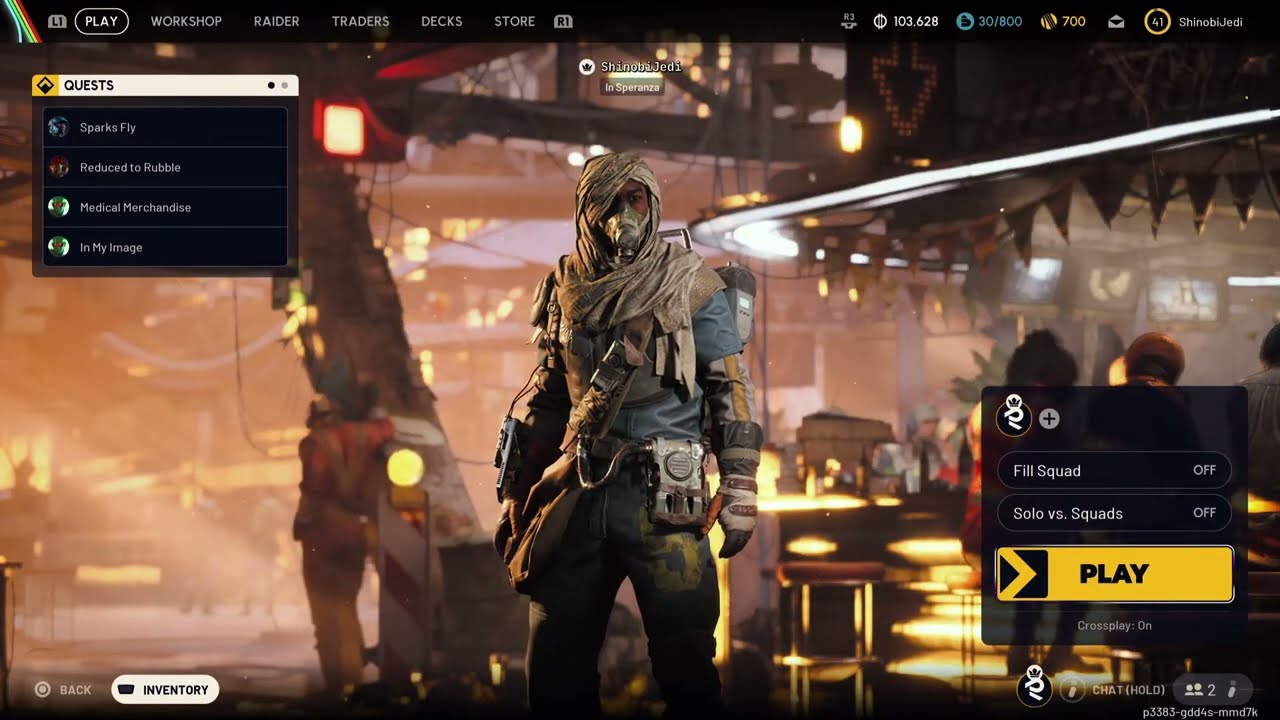Click the microphone icon beside party count
Screen dimensions: 1280x720
tap(1232, 690)
